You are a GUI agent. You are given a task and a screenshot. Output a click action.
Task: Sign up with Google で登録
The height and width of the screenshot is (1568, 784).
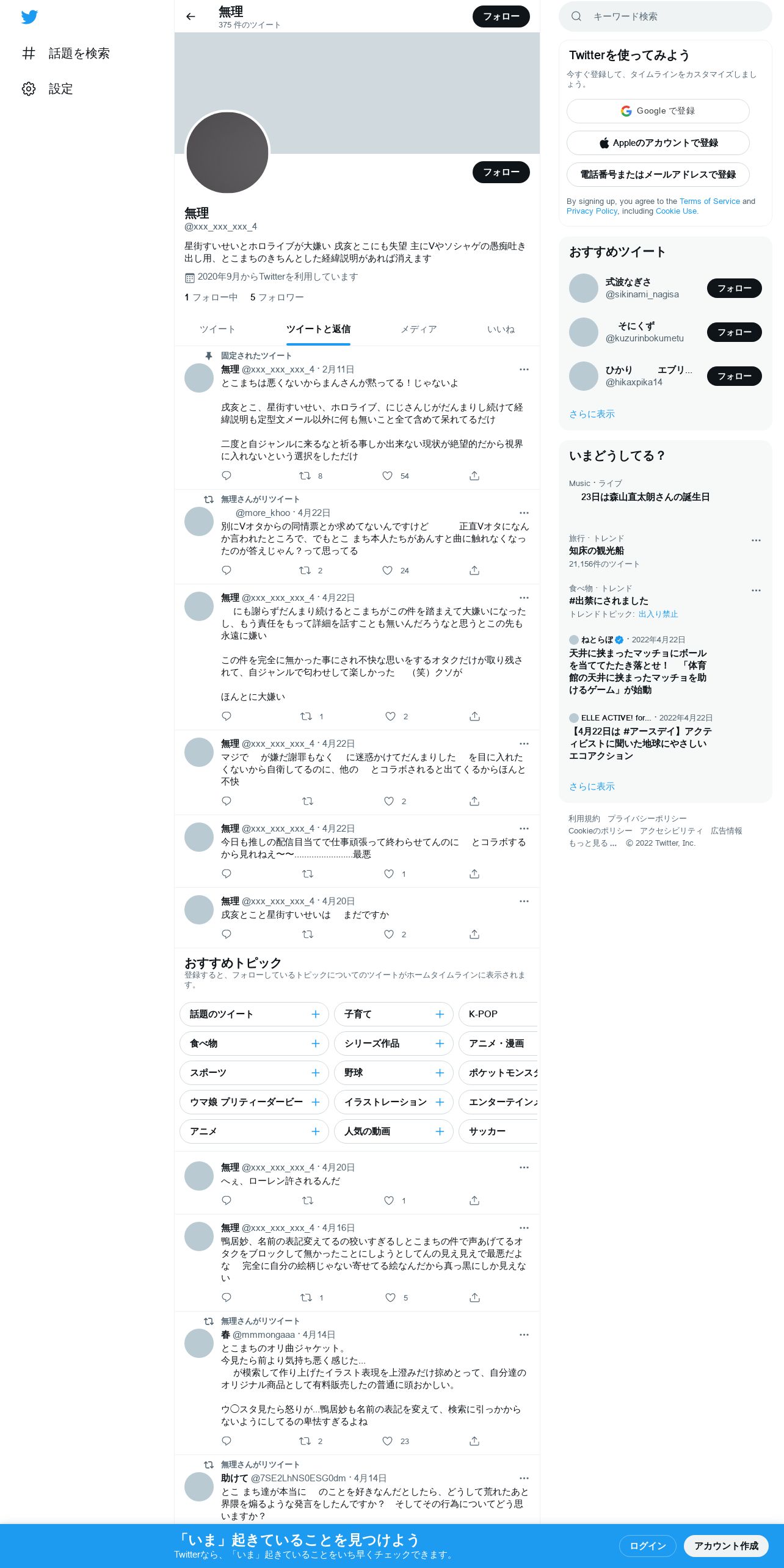(x=658, y=111)
